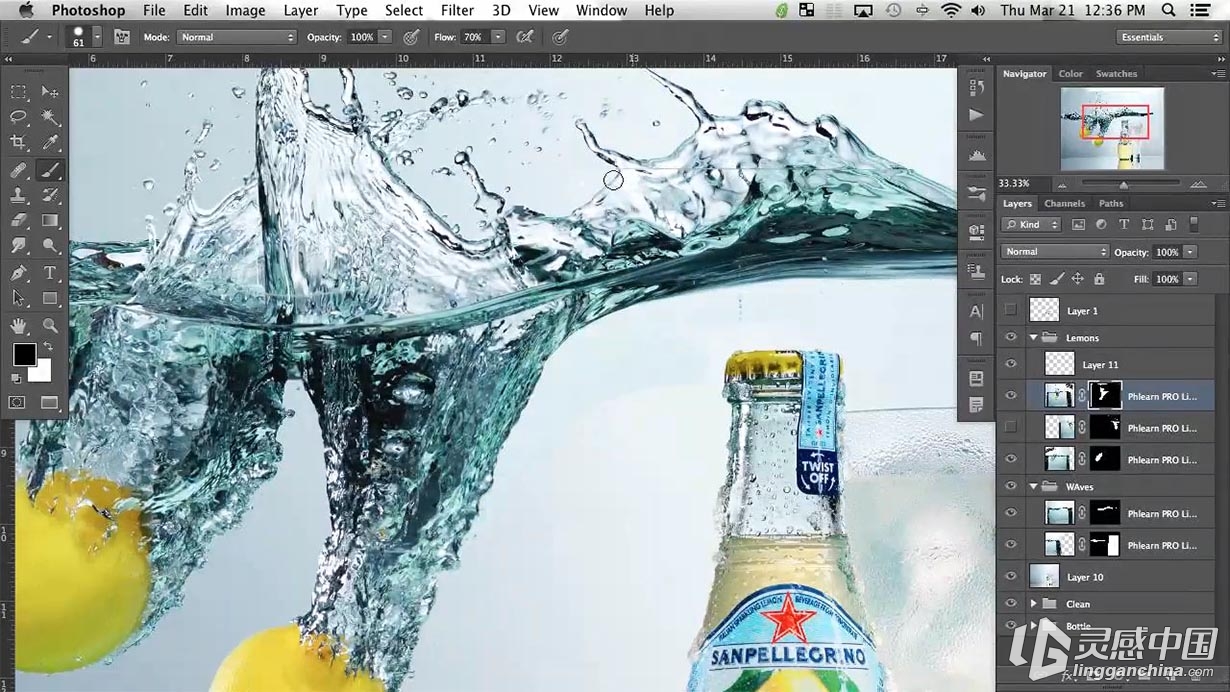The image size is (1230, 692).
Task: Lock transparent pixels icon
Action: pos(1035,279)
